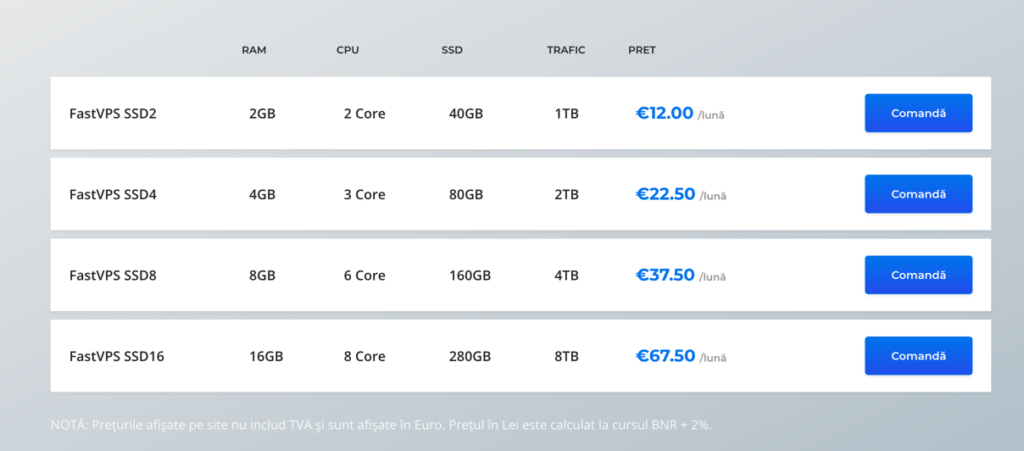Click the 280GB SSD value
The image size is (1024, 451).
point(470,356)
